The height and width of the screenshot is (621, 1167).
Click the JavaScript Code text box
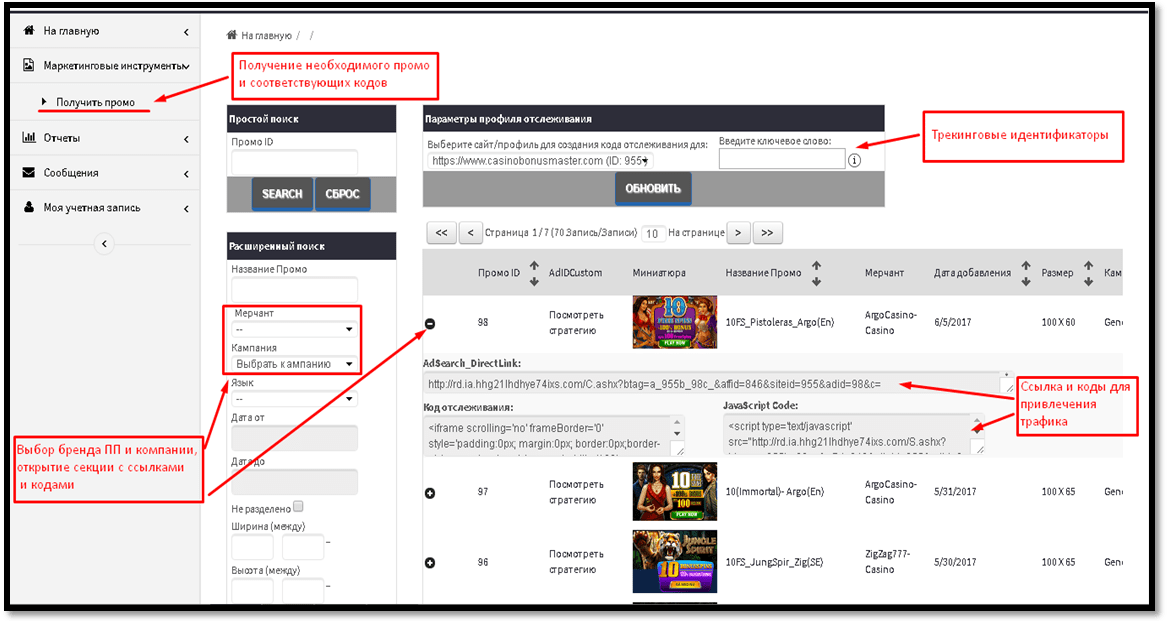(854, 435)
